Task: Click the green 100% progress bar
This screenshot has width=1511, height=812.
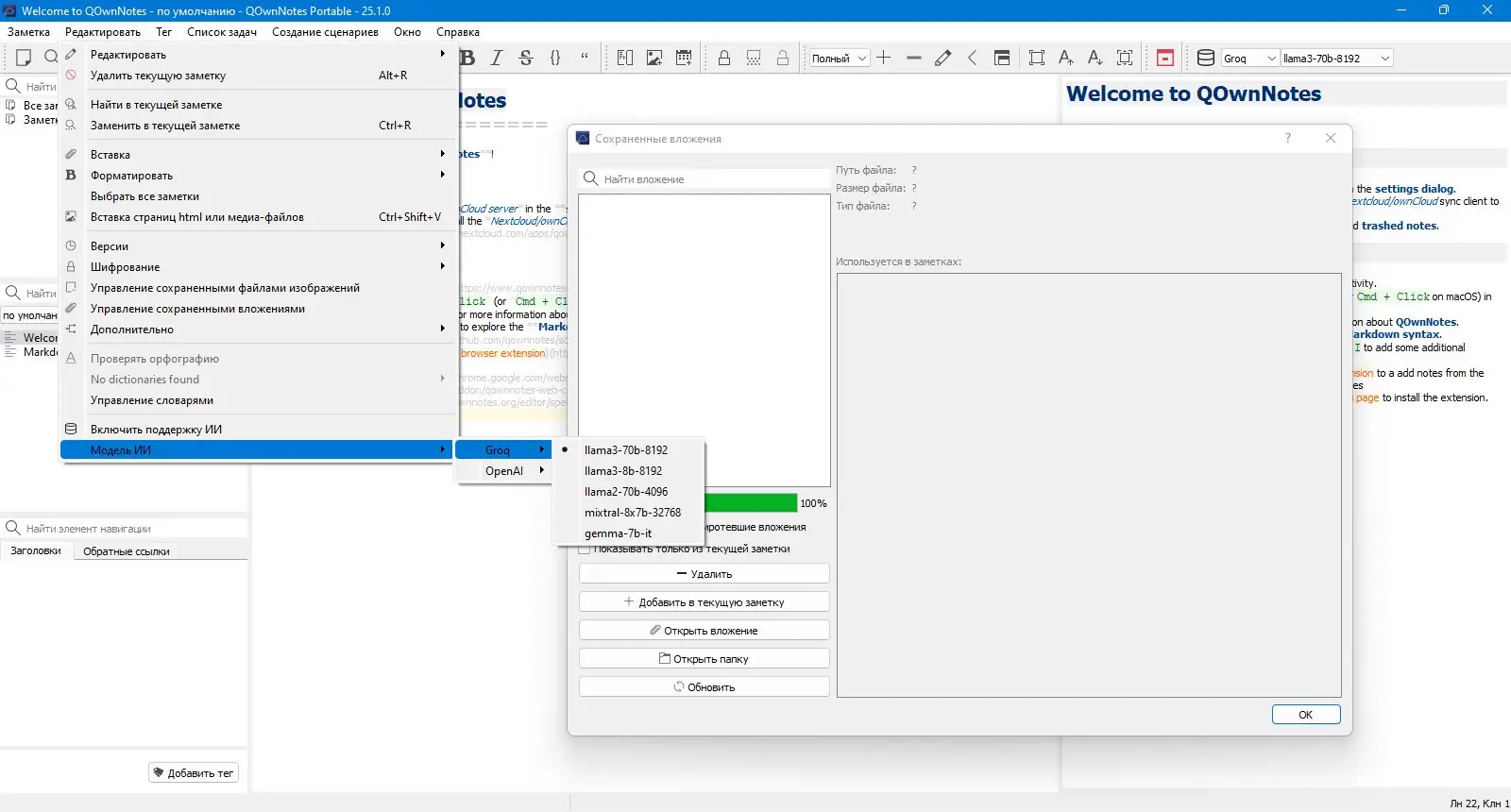Action: [x=751, y=503]
